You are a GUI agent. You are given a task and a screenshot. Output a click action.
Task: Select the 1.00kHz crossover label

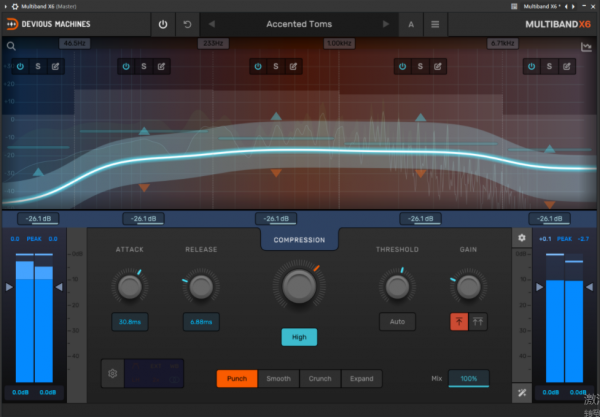(339, 44)
